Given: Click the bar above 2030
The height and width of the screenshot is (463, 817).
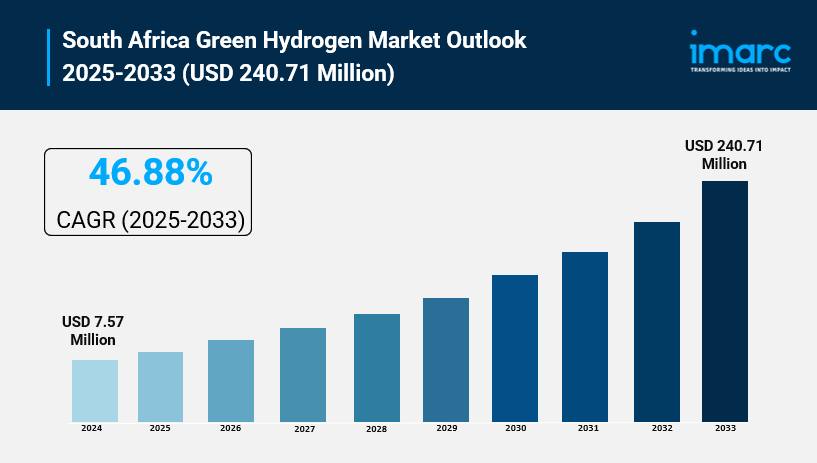Looking at the screenshot, I should click(515, 347).
